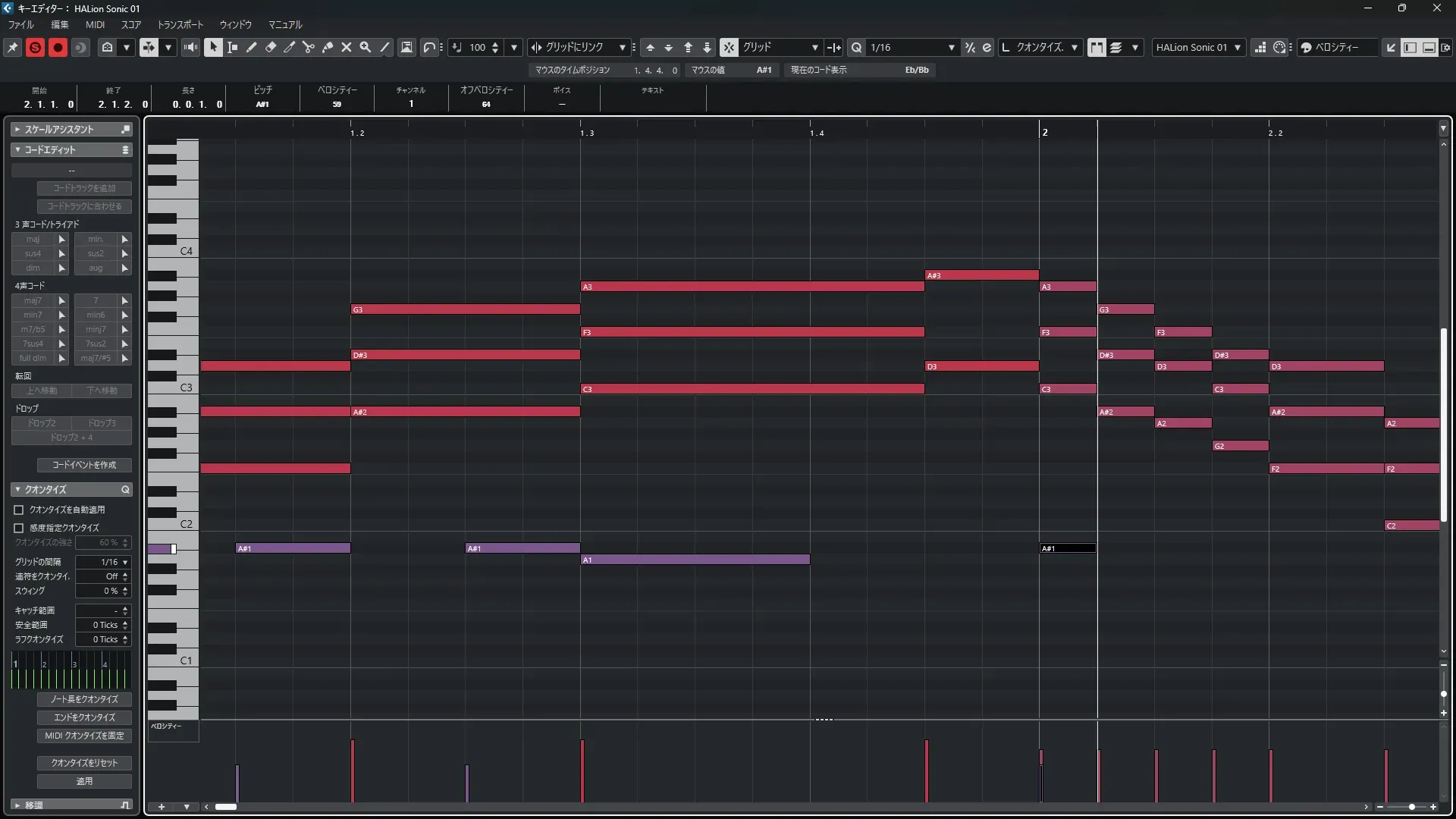The image size is (1456, 819).
Task: Click the selected A#1 note at bar 2
Action: [x=1068, y=548]
